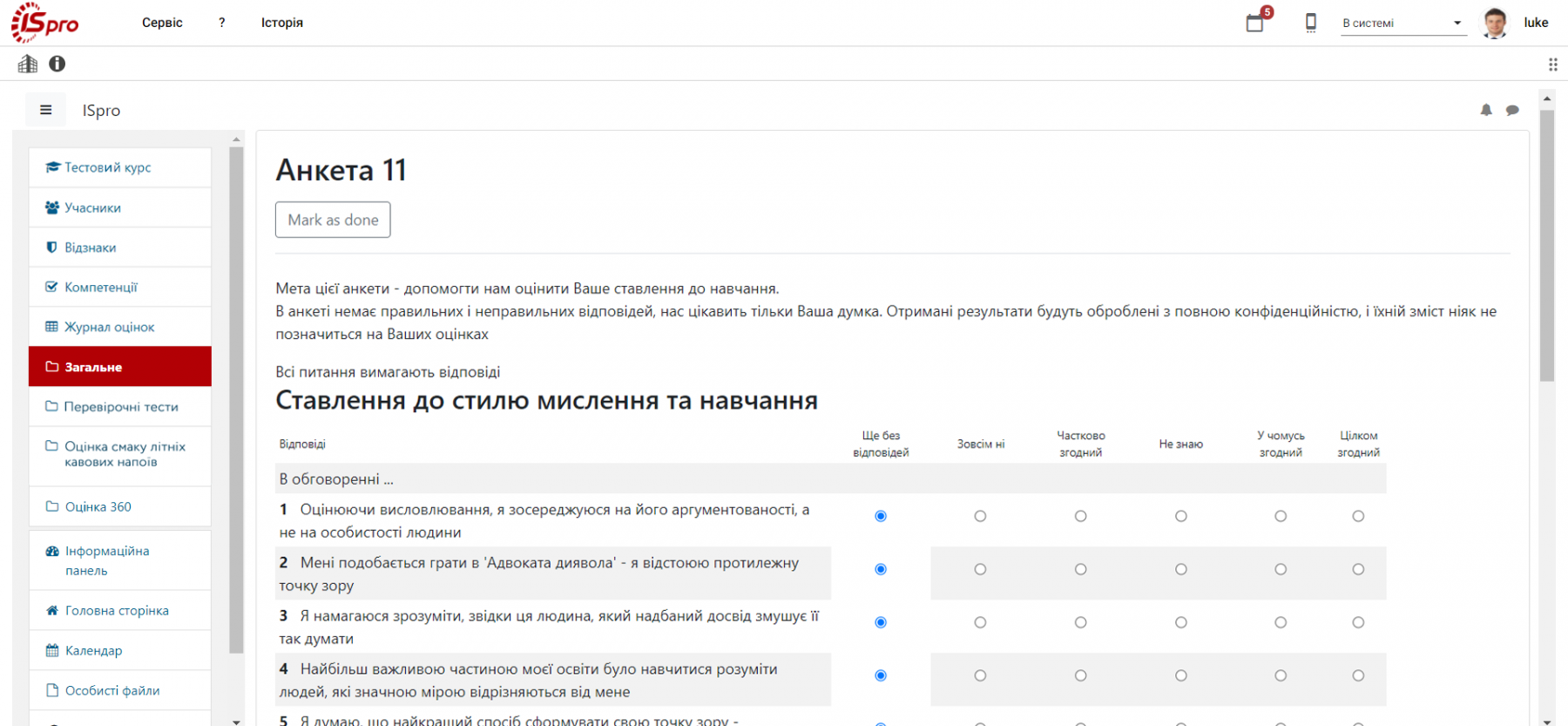1568x726 pixels.
Task: Click calendar icon beside Календар
Action: click(52, 650)
